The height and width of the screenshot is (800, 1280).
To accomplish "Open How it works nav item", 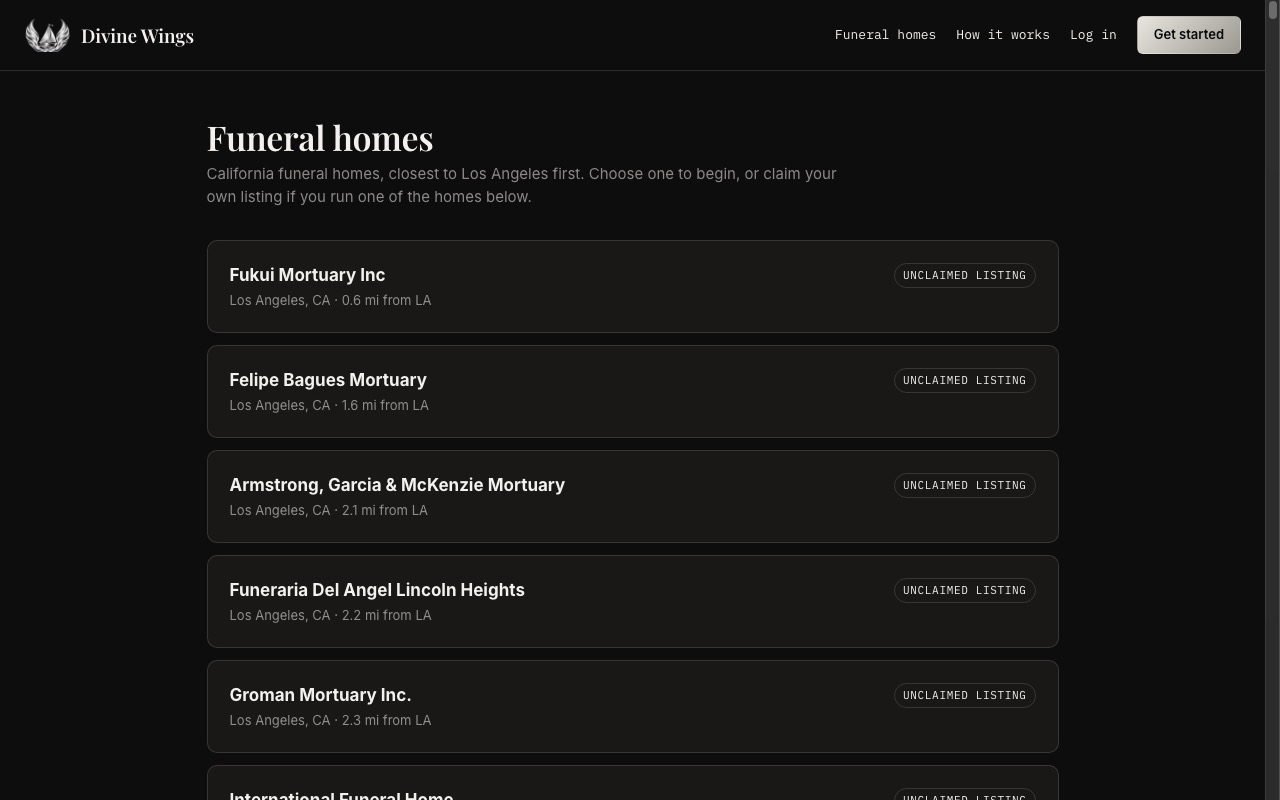I will coord(1002,35).
